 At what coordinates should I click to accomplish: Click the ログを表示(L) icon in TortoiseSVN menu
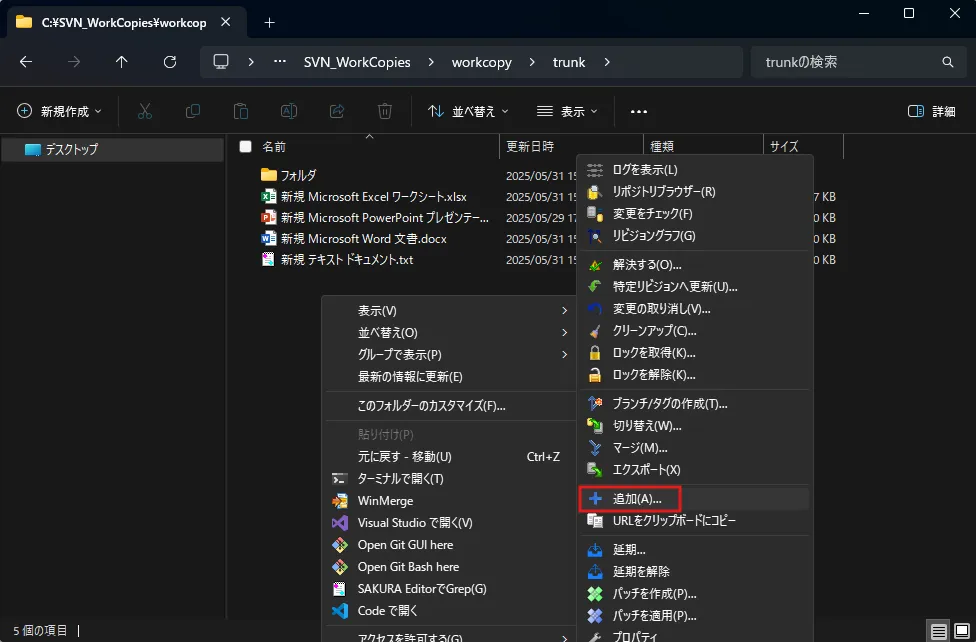pos(595,170)
